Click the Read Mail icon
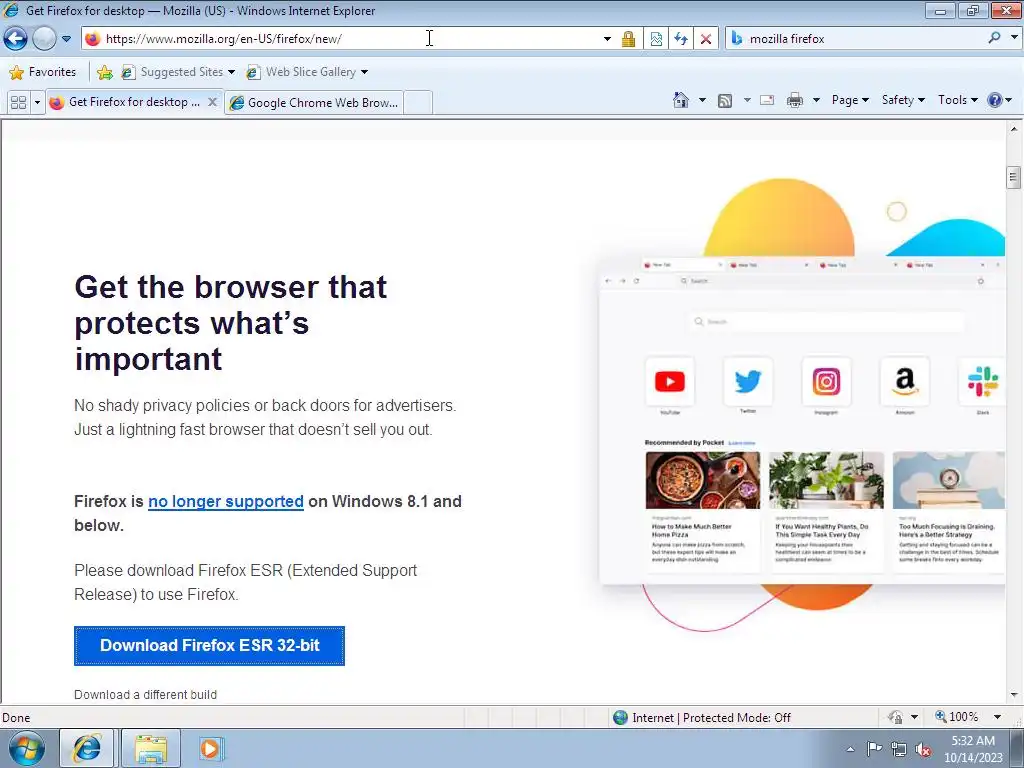 coord(767,100)
